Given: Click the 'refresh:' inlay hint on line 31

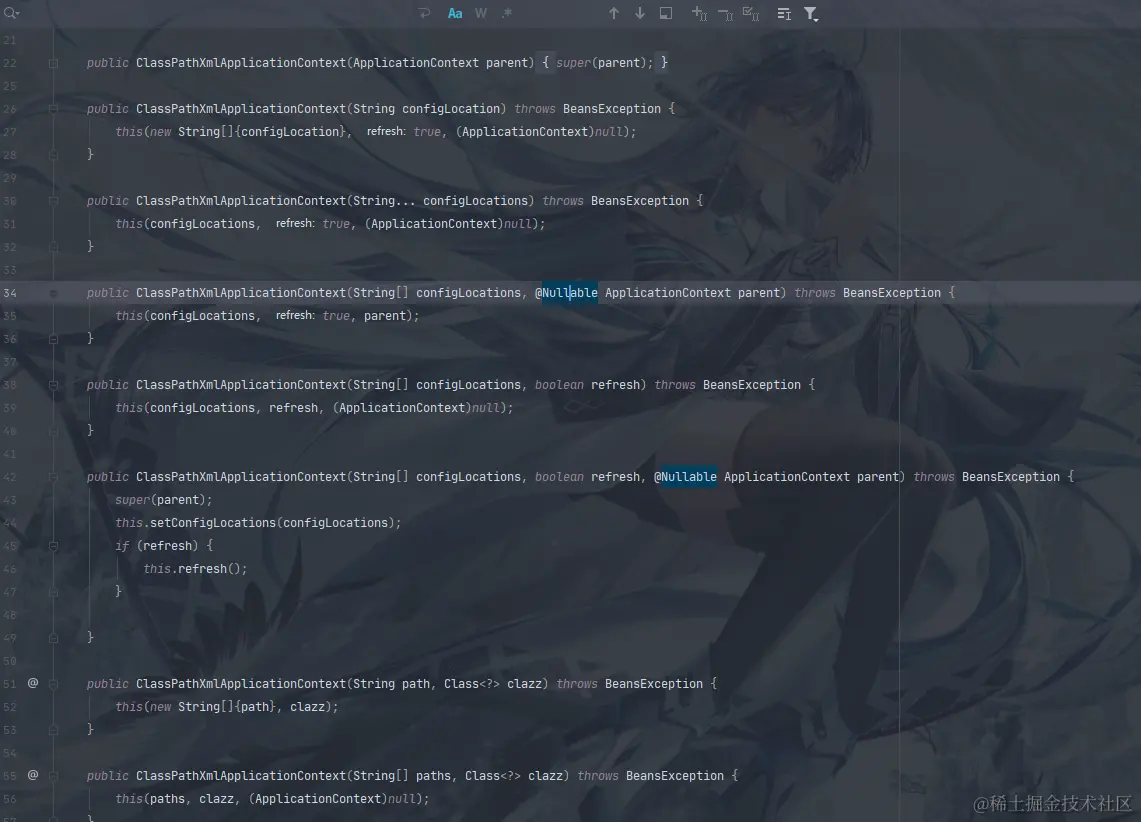Looking at the screenshot, I should (295, 223).
